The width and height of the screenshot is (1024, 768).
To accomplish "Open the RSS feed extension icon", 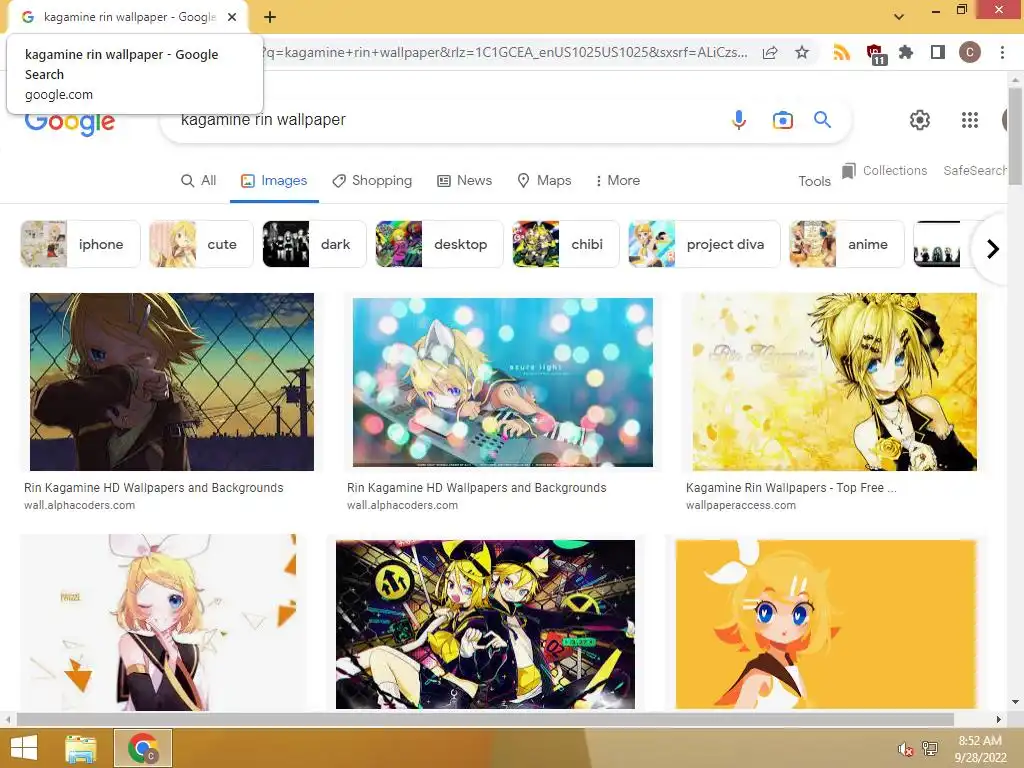I will [841, 52].
